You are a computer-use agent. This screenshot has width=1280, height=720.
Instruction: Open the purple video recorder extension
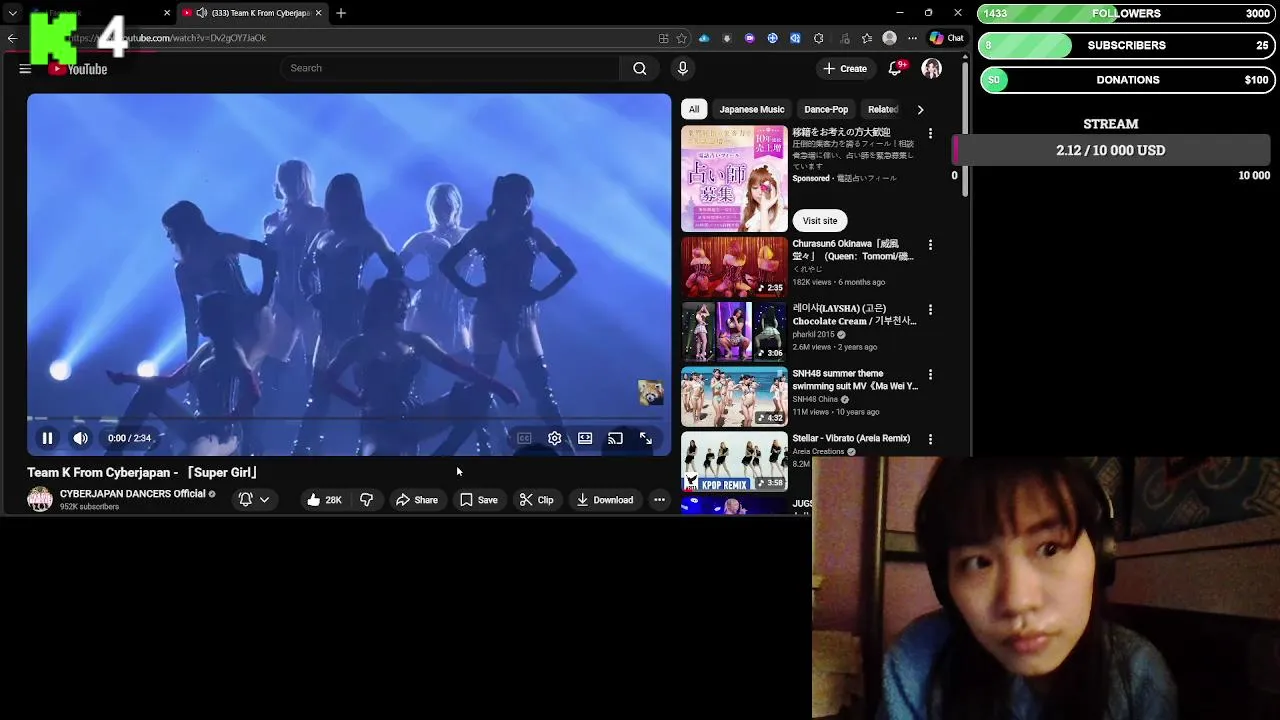(x=750, y=38)
